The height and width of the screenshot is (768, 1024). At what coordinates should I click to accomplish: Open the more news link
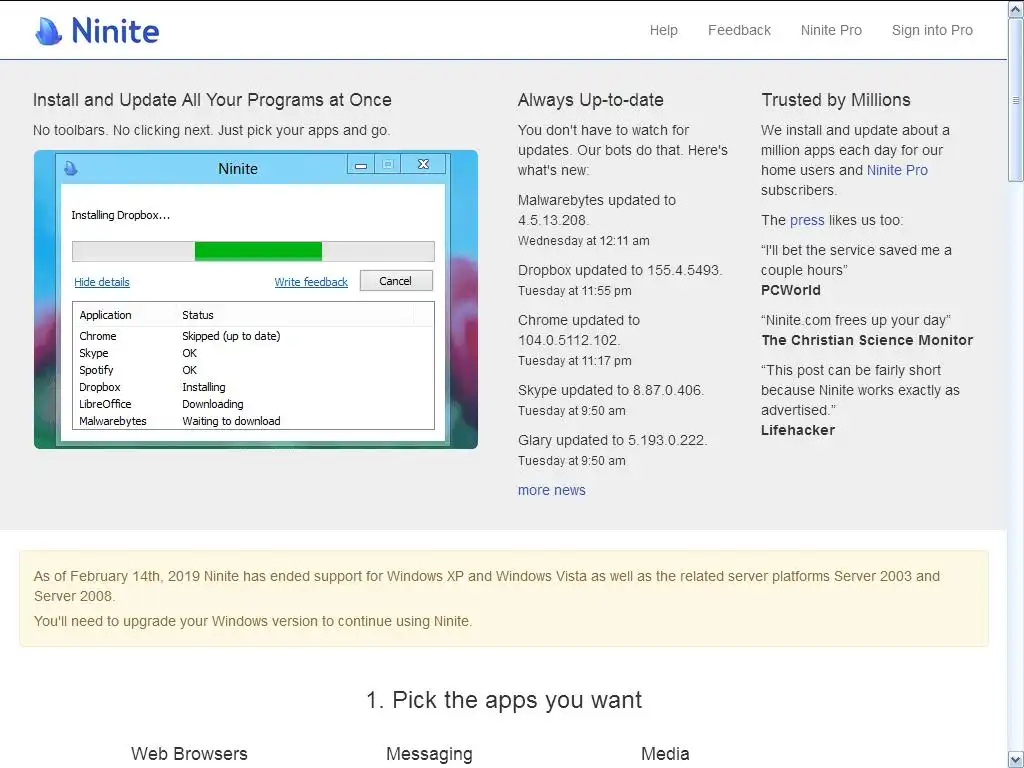click(x=552, y=490)
